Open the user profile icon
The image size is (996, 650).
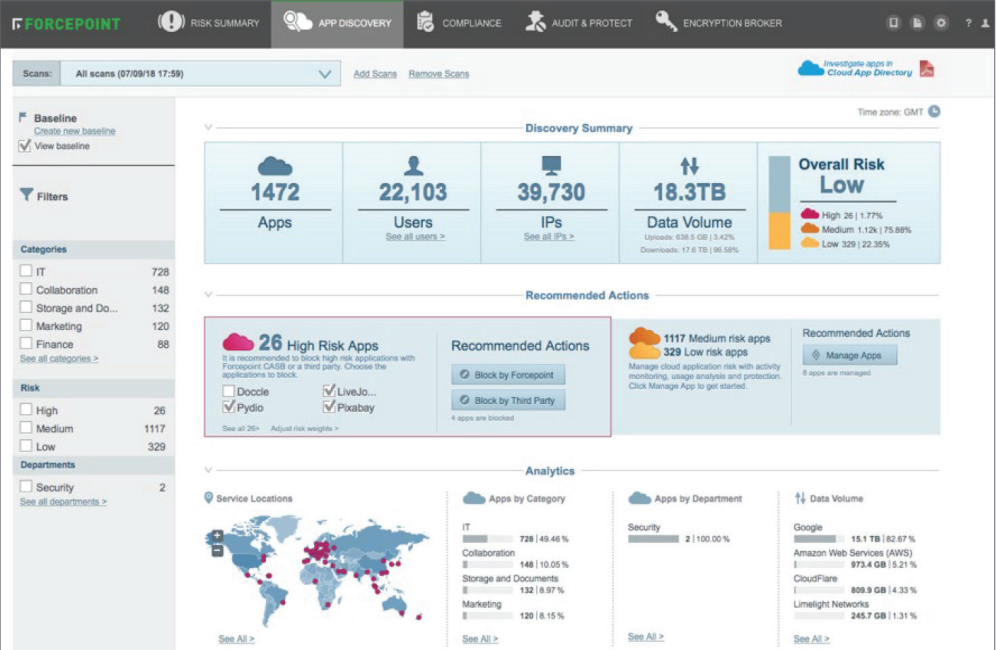(x=985, y=23)
